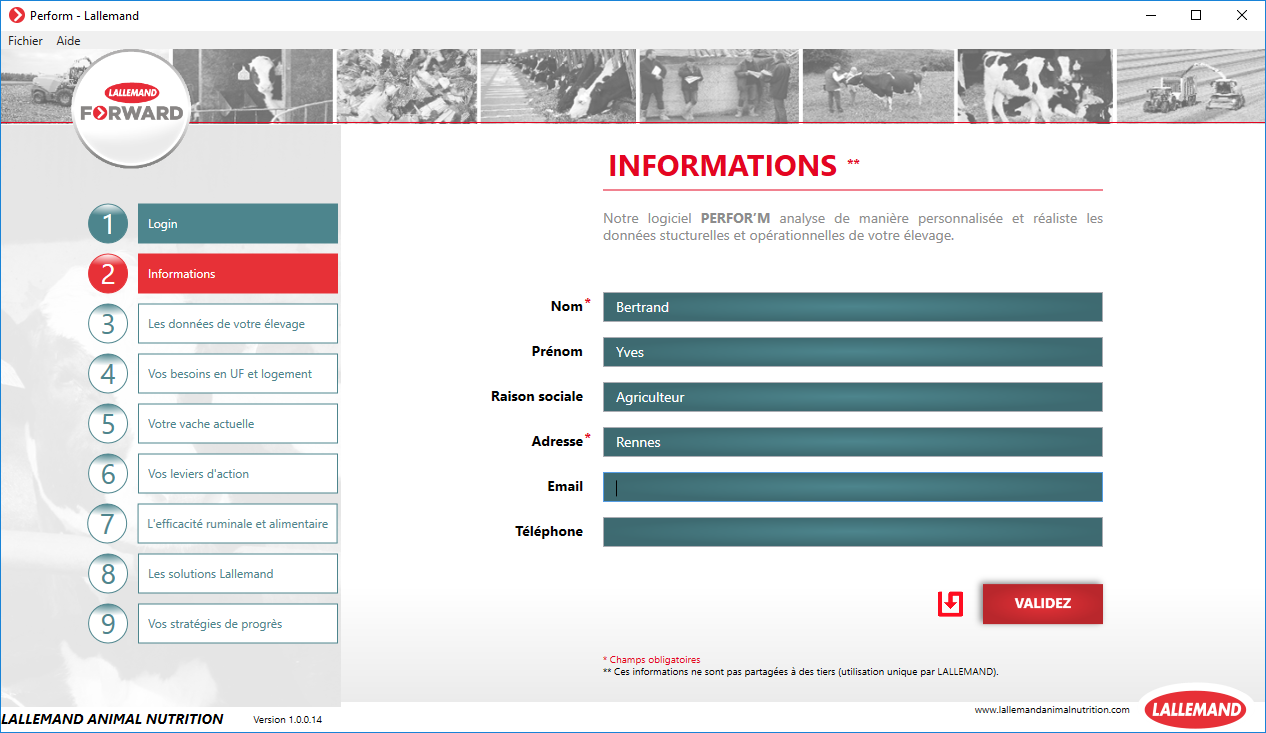Select step number 4 circle
1266x733 pixels.
pos(108,374)
